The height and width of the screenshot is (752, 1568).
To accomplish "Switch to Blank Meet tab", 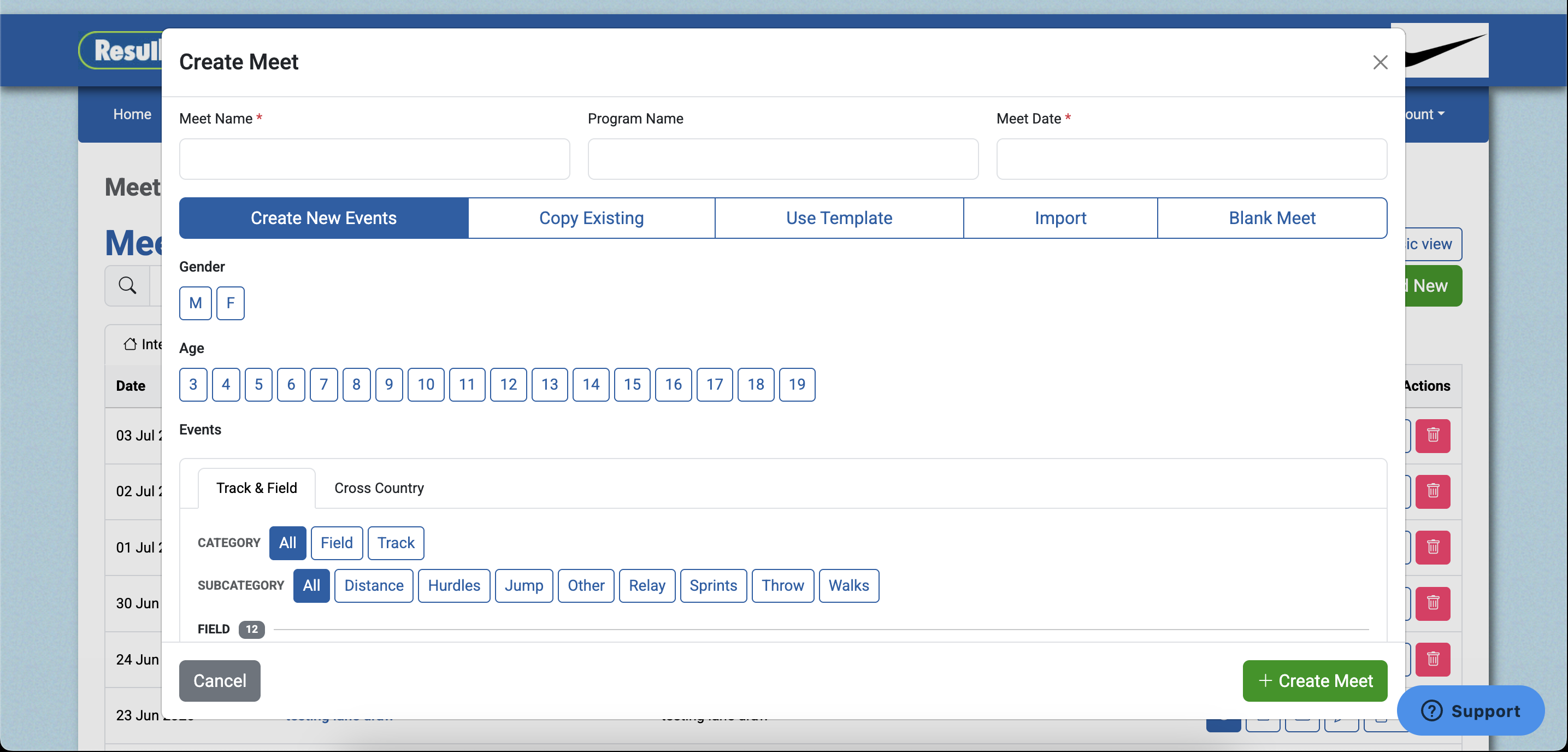I will tap(1272, 218).
